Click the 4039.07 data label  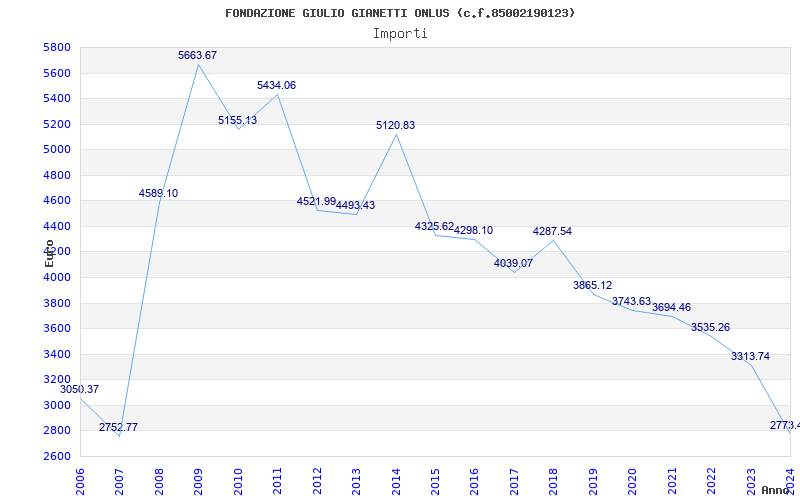point(513,263)
